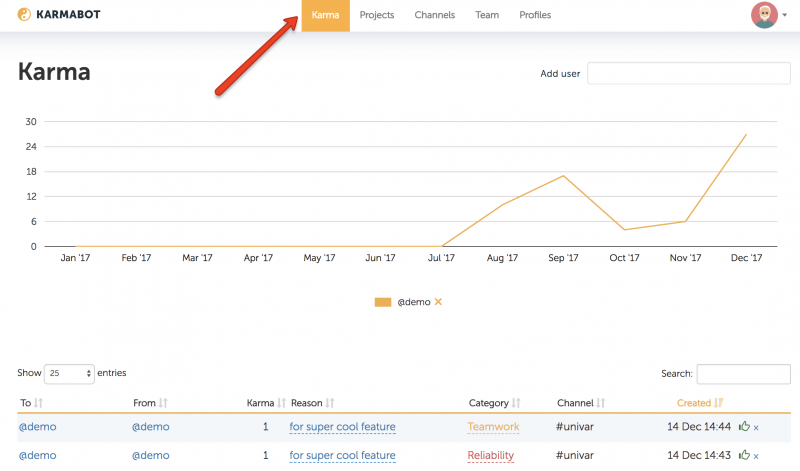
Task: Click the Karmabot logo icon
Action: tap(24, 15)
